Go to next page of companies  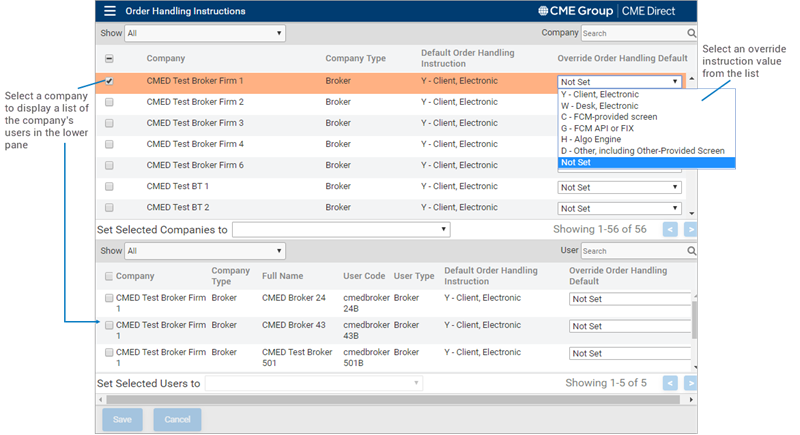690,229
